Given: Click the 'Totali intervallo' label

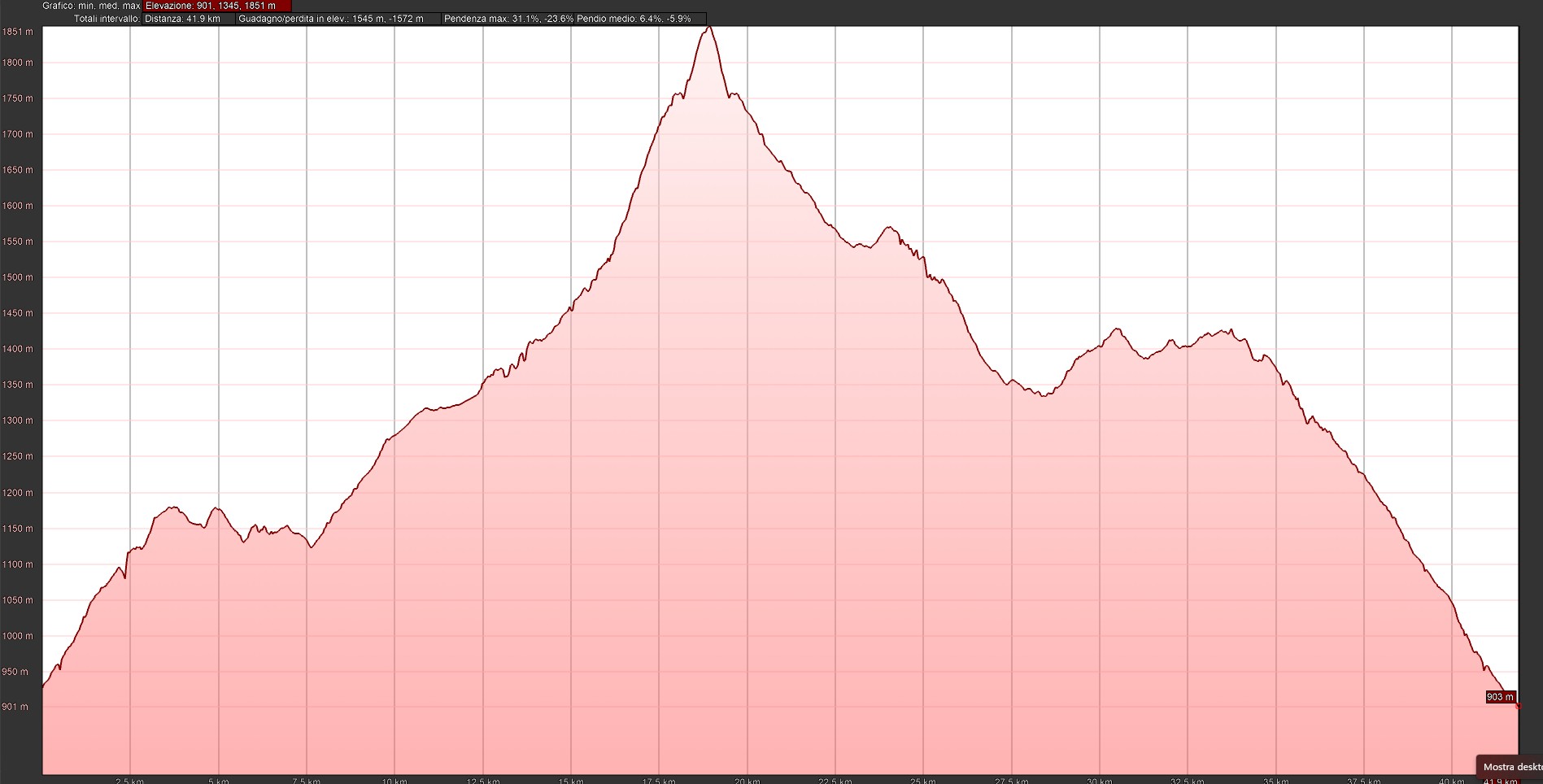Looking at the screenshot, I should click(x=107, y=19).
